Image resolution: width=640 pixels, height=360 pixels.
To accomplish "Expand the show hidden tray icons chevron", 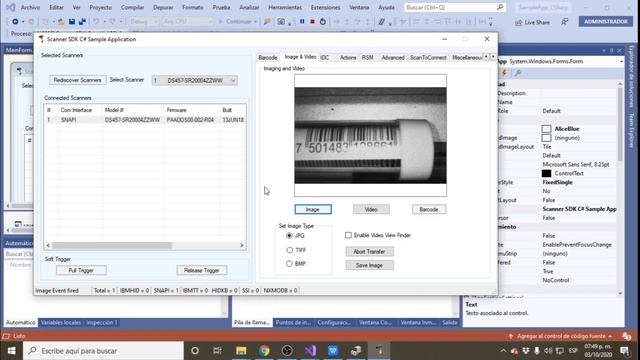I will coord(503,351).
